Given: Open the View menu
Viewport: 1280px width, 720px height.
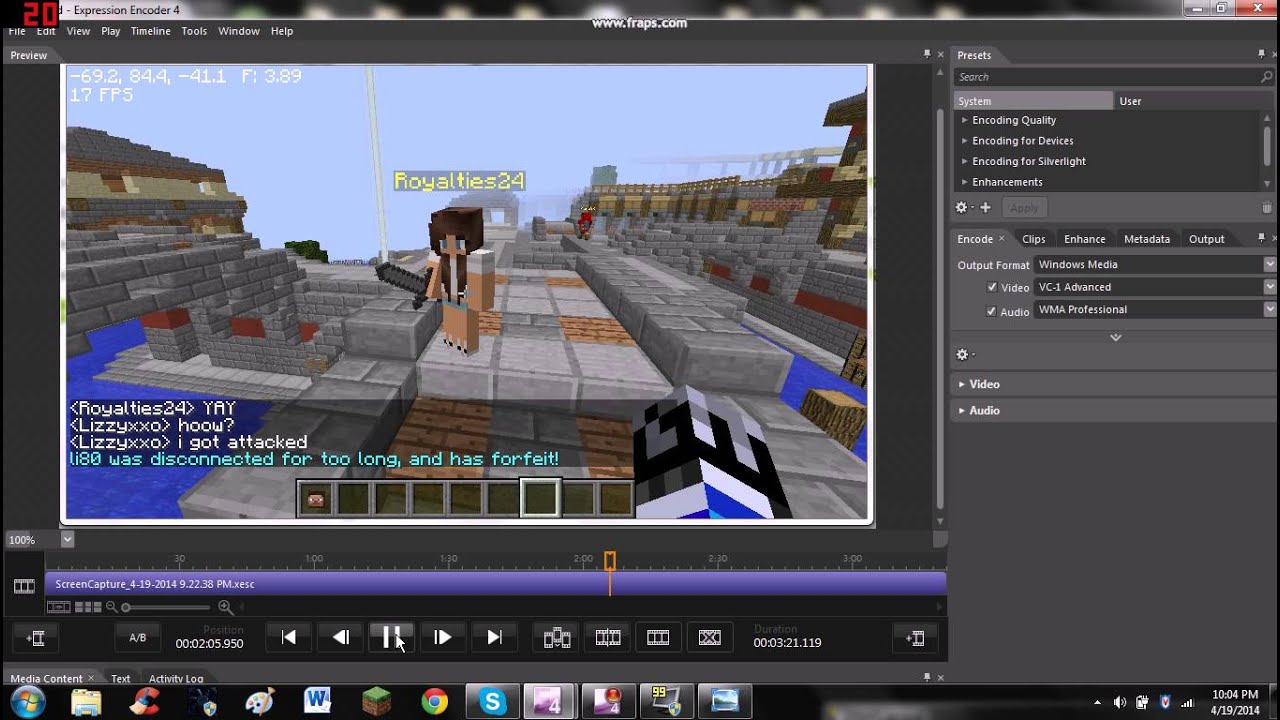Looking at the screenshot, I should 78,31.
